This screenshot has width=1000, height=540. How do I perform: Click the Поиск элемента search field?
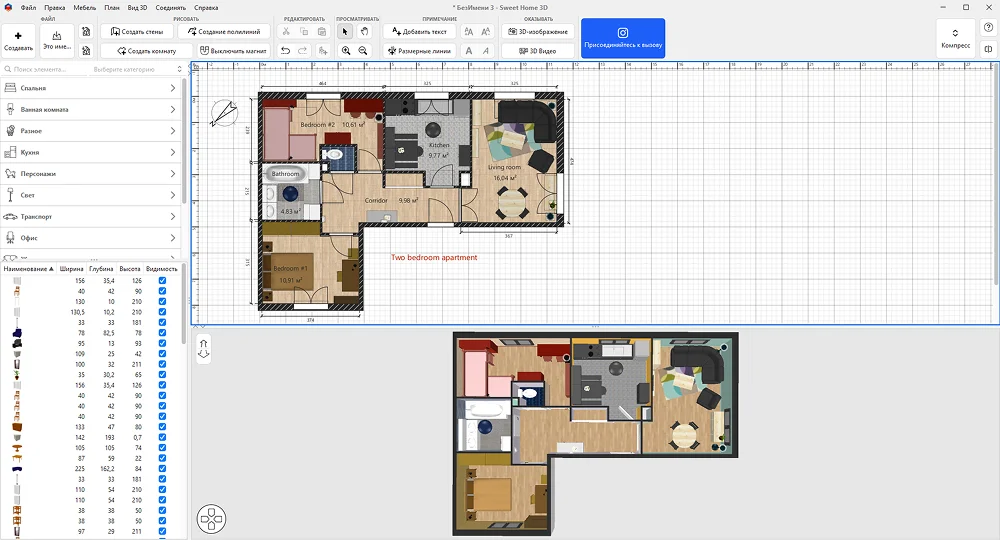(x=45, y=69)
